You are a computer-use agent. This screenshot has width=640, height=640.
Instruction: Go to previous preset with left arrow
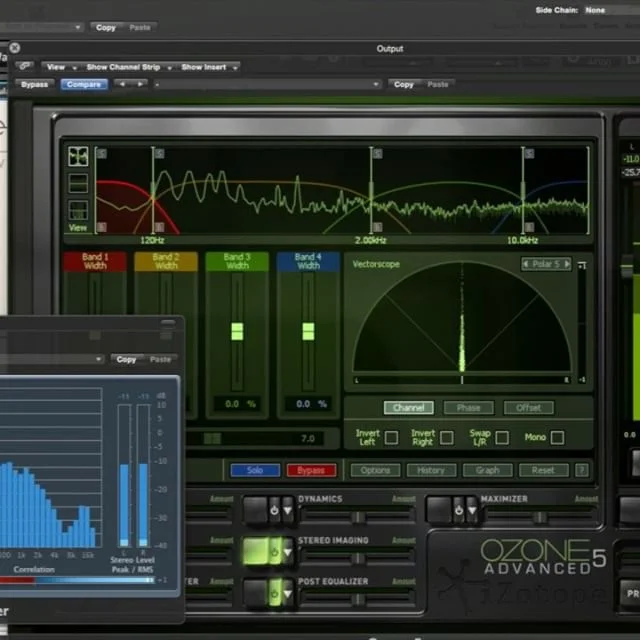[122, 84]
